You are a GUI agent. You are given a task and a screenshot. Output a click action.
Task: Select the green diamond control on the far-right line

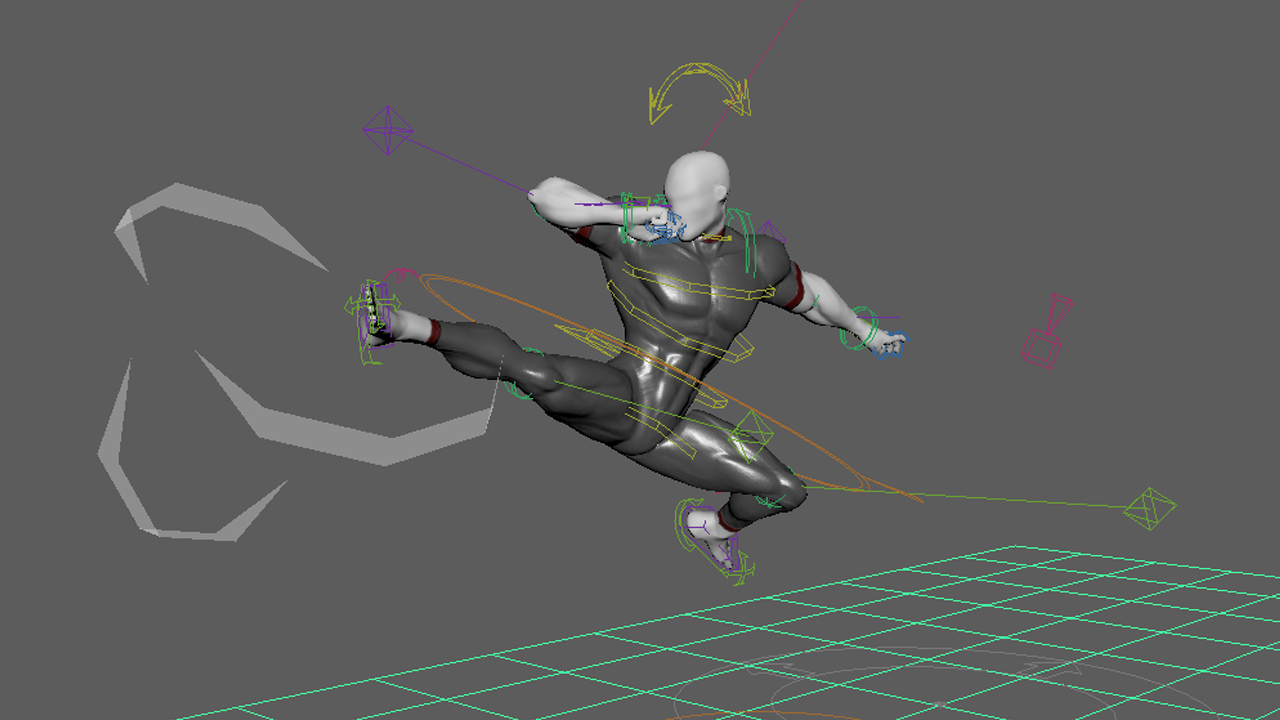[x=1148, y=508]
